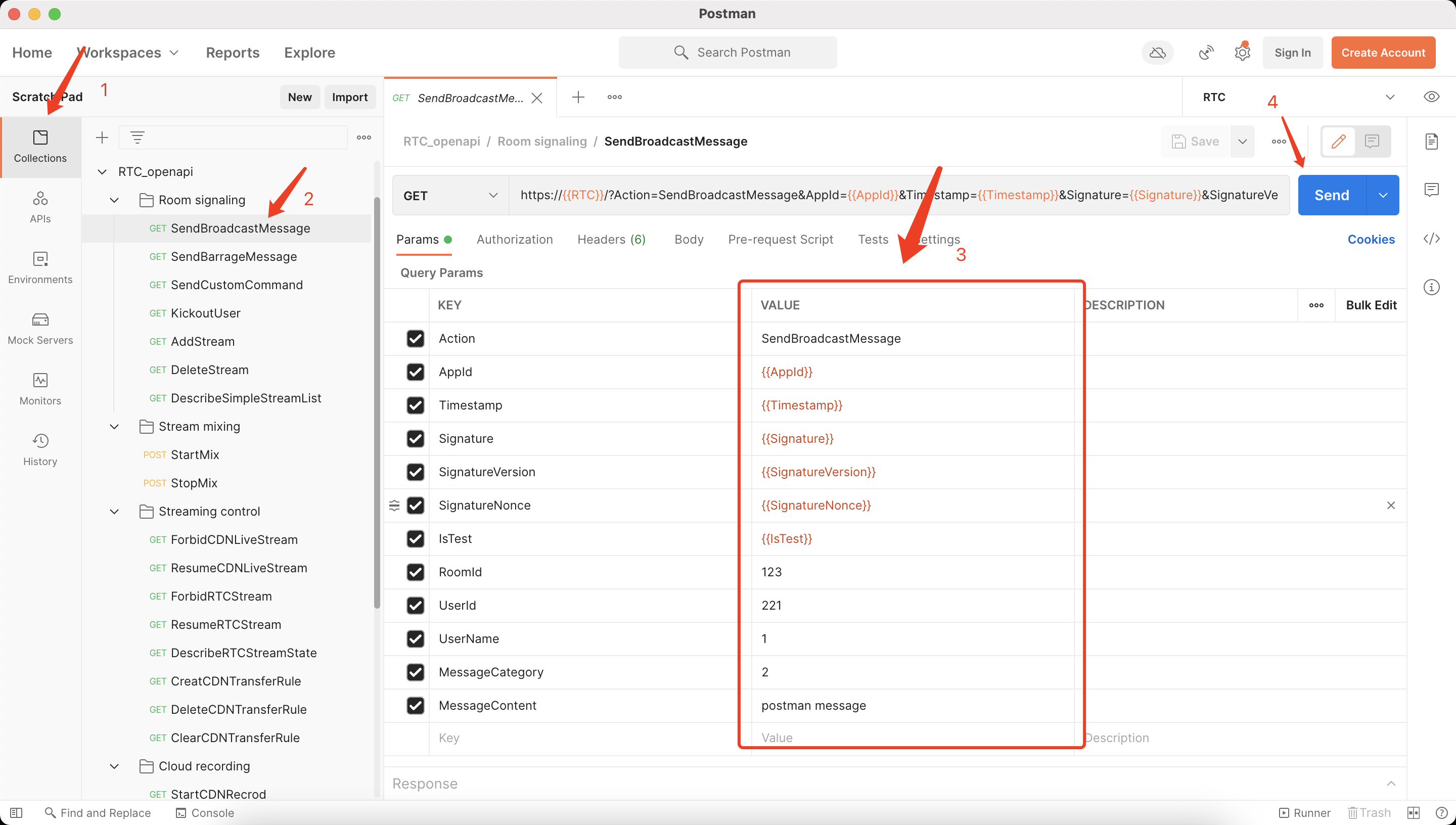The height and width of the screenshot is (825, 1456).
Task: Navigate to Environments panel
Action: tap(40, 267)
